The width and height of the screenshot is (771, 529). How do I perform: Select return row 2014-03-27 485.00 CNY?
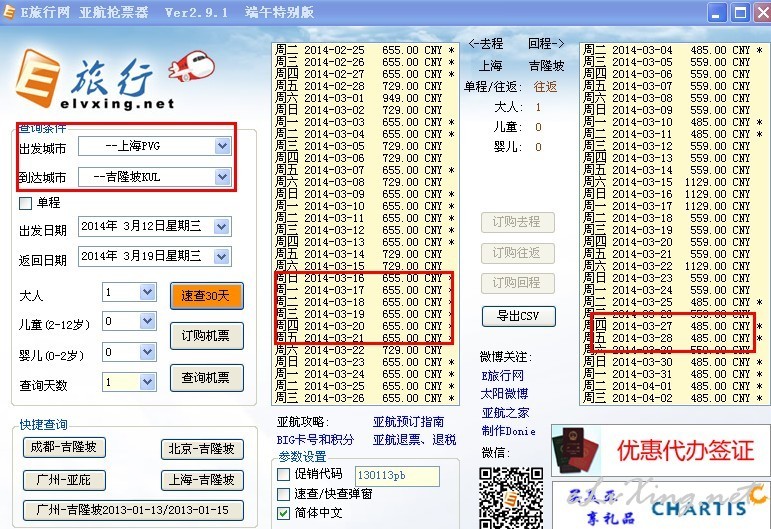tap(673, 326)
